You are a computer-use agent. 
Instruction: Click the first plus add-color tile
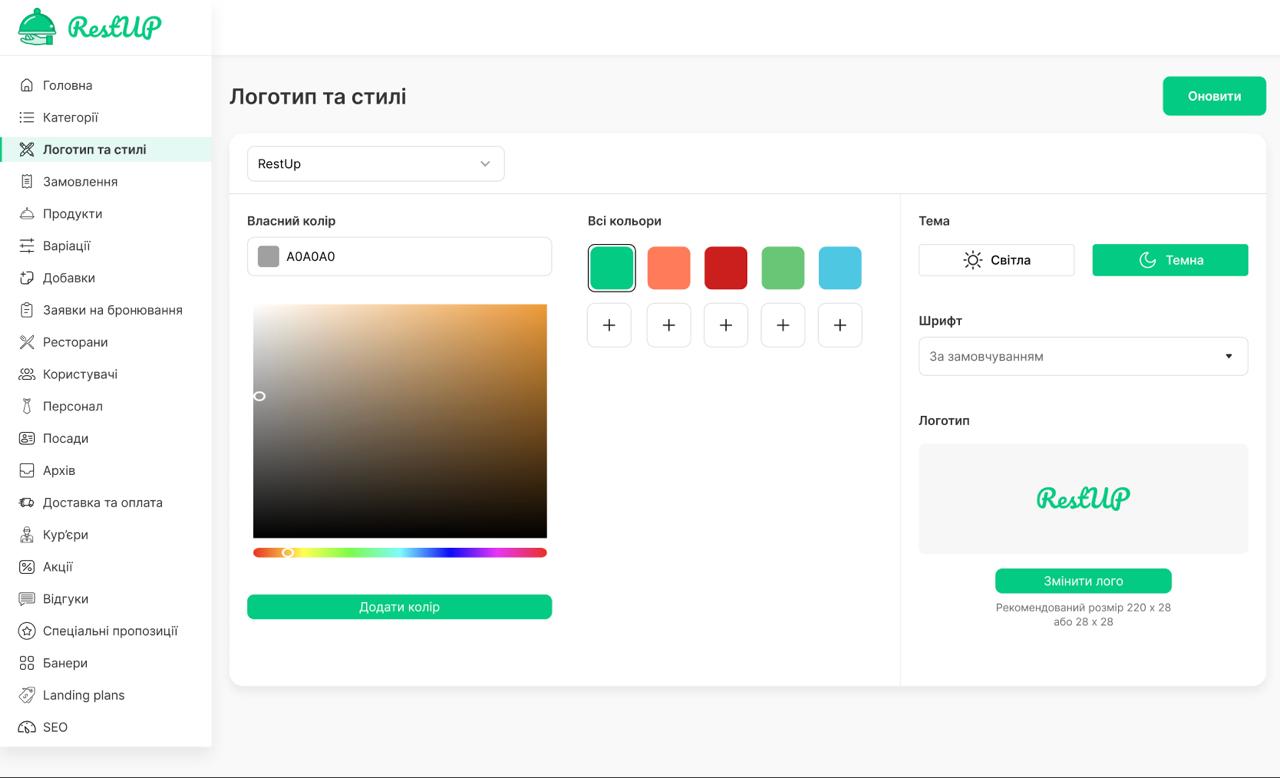pos(609,325)
